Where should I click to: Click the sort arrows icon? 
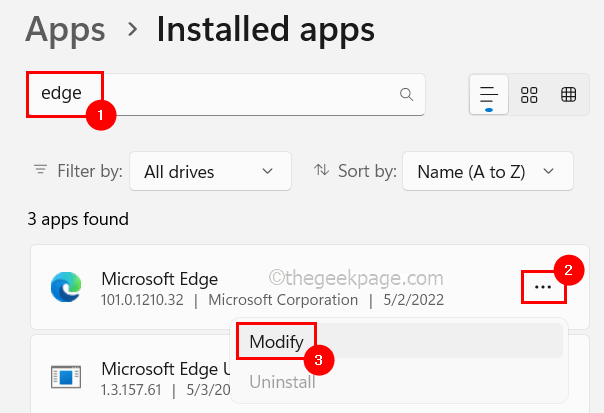(x=322, y=171)
